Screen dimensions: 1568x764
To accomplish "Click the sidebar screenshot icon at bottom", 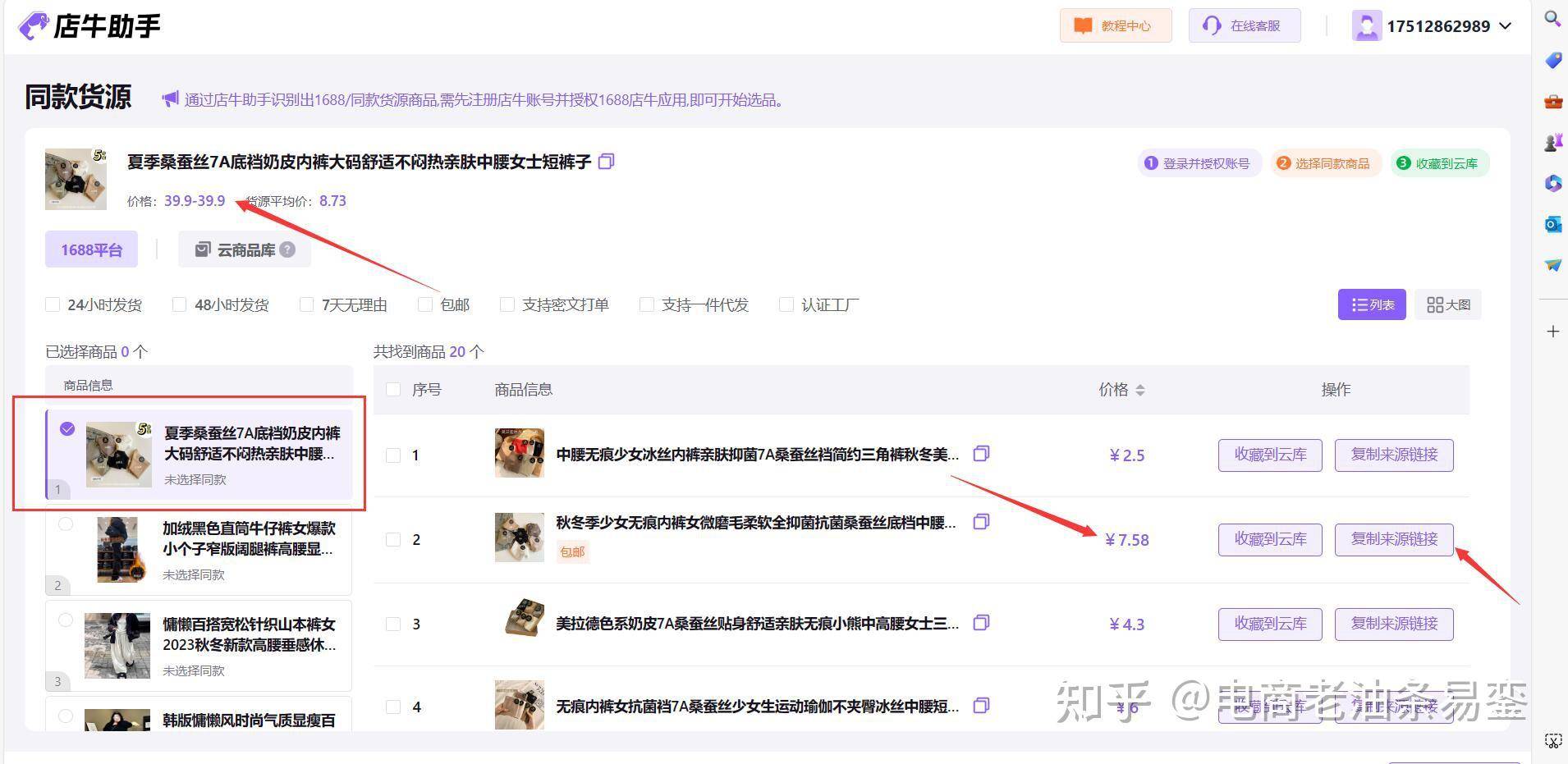I will (1552, 740).
